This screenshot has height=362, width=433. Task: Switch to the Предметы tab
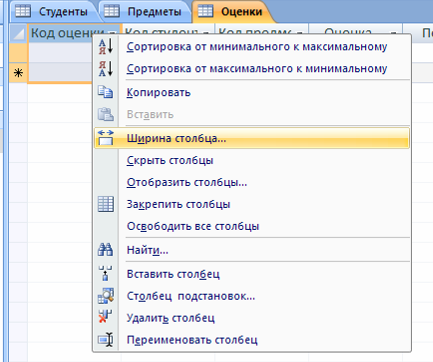(x=144, y=12)
